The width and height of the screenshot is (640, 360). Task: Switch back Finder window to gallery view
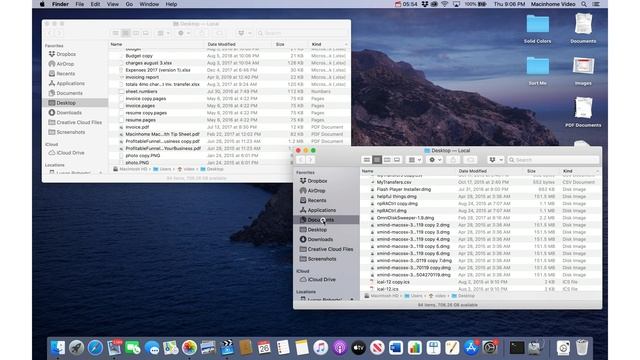tap(146, 33)
